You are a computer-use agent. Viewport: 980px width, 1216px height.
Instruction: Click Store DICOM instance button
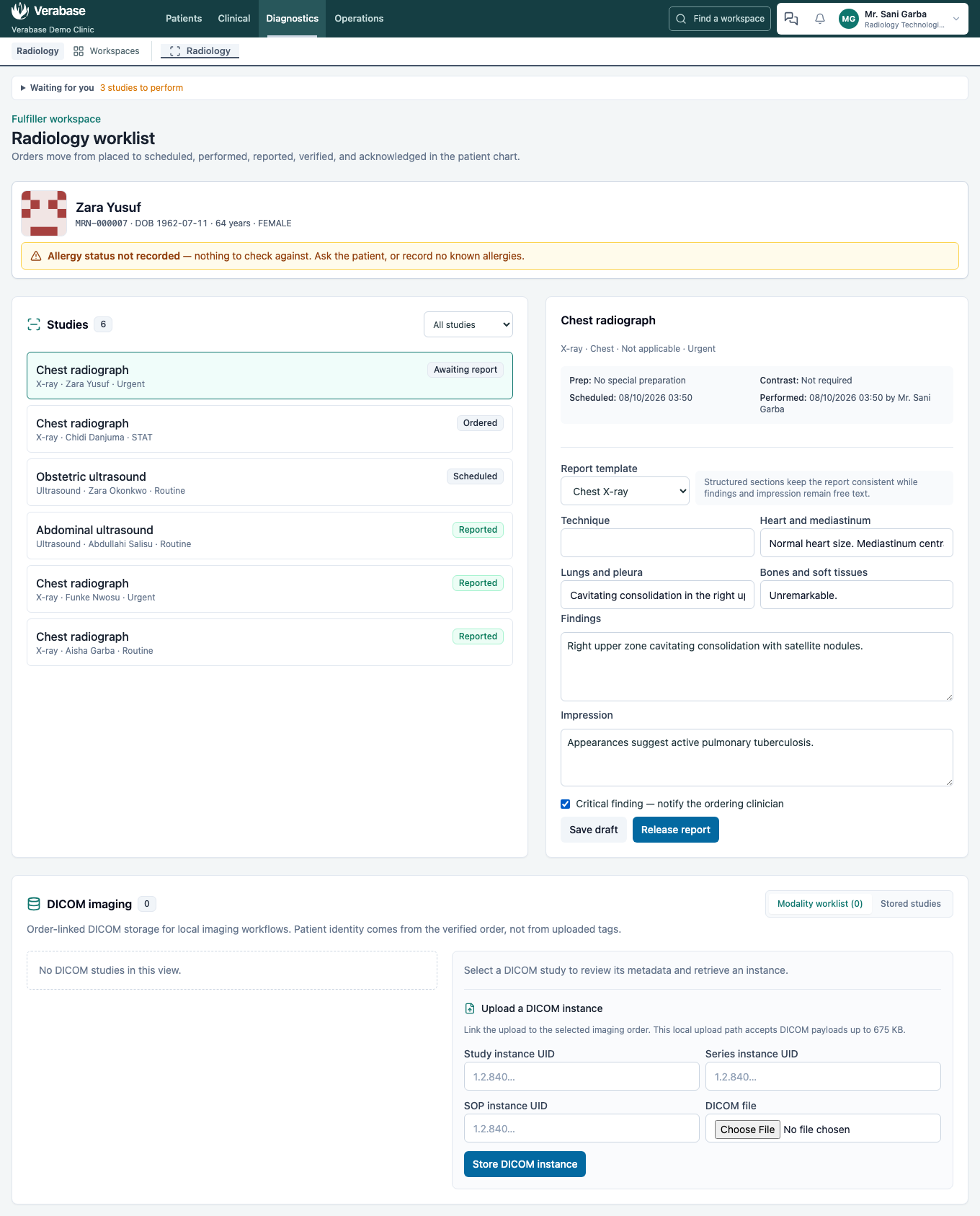coord(525,1164)
